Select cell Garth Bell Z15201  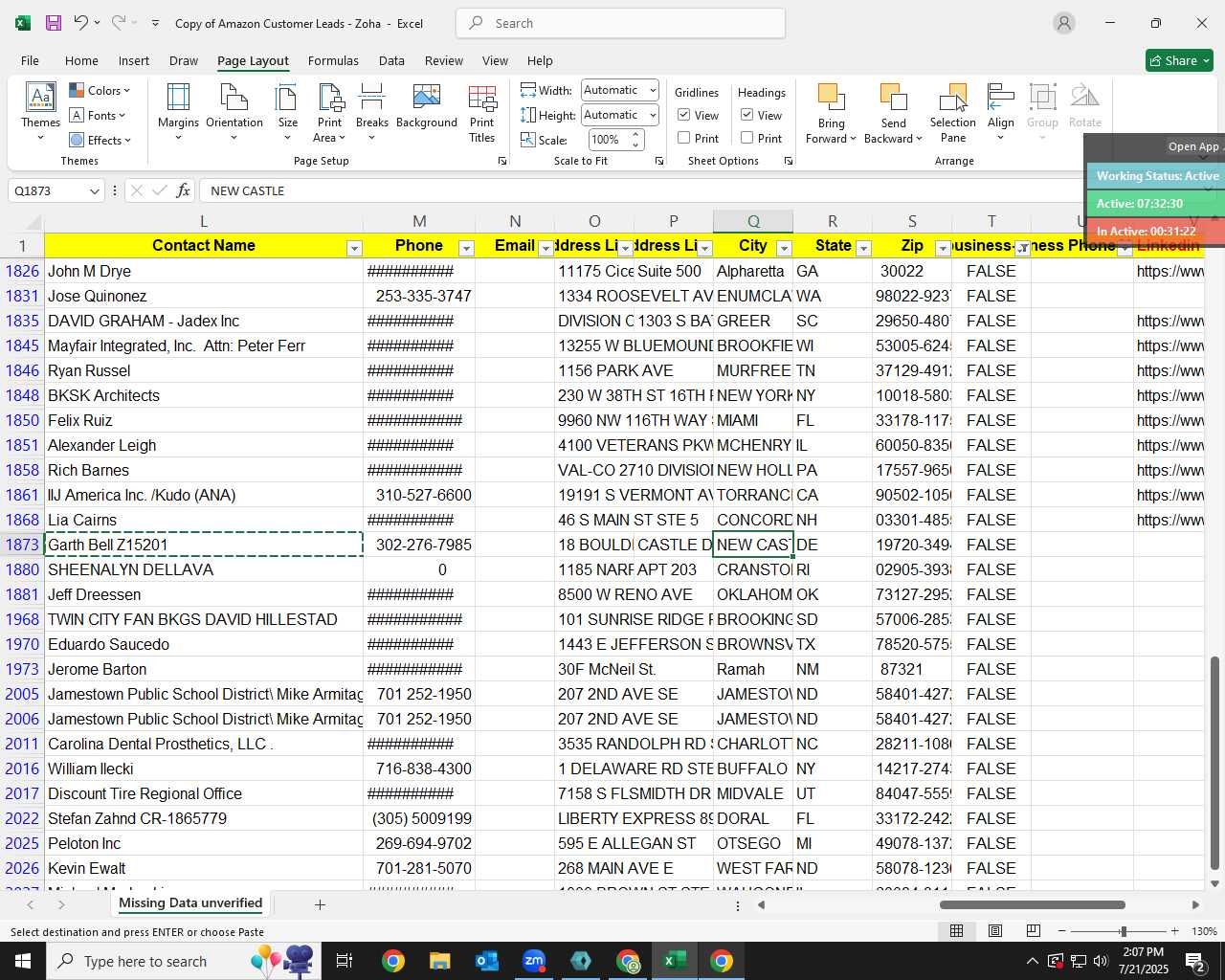tap(204, 545)
